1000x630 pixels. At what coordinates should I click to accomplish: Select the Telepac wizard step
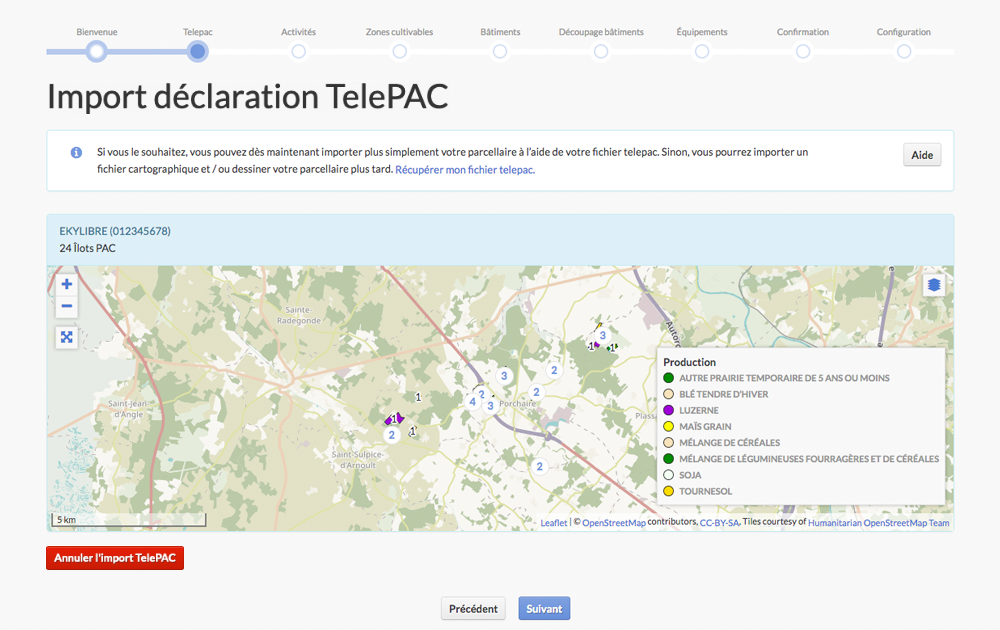pos(198,51)
